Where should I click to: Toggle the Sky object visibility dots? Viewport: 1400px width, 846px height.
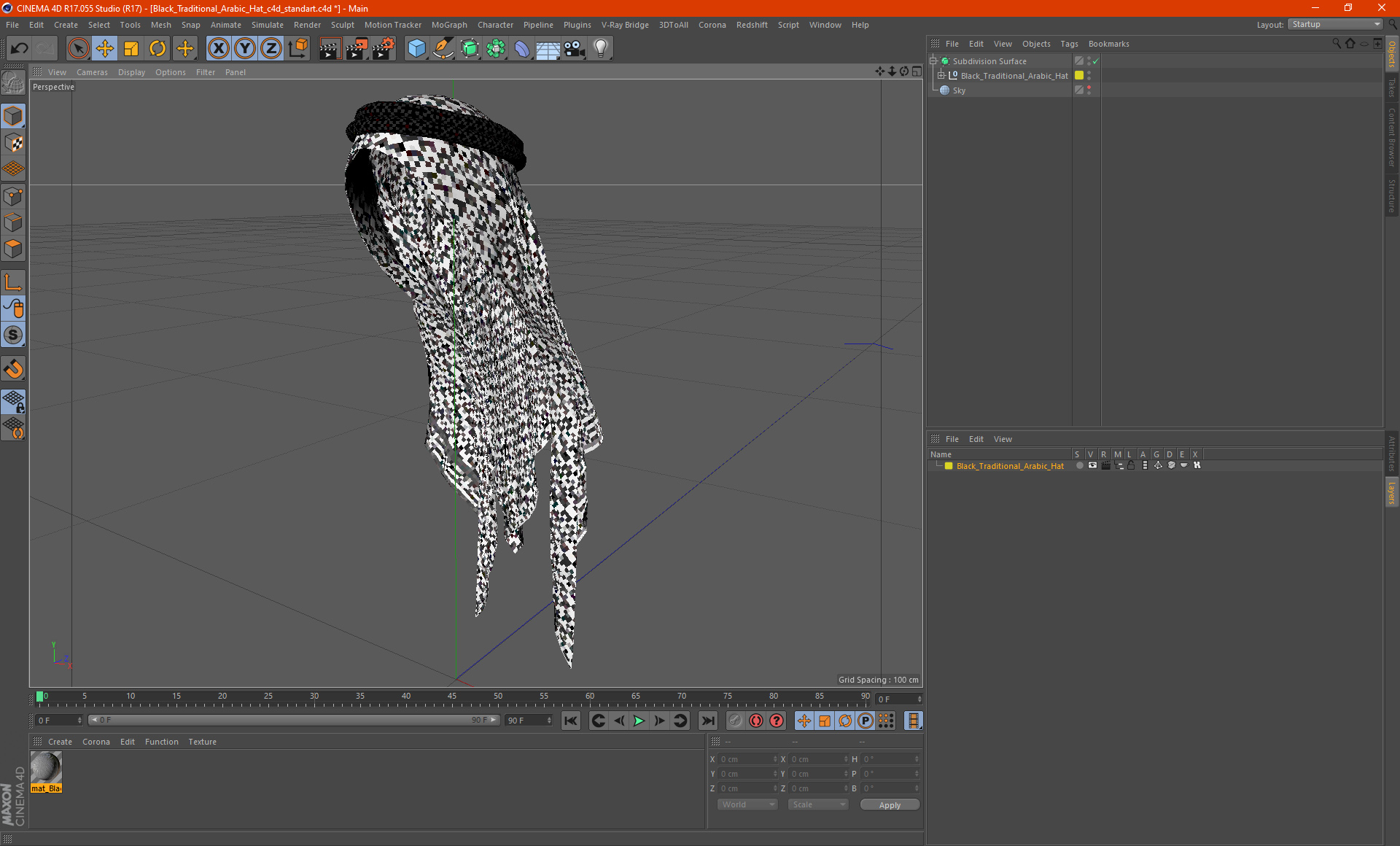[x=1089, y=90]
